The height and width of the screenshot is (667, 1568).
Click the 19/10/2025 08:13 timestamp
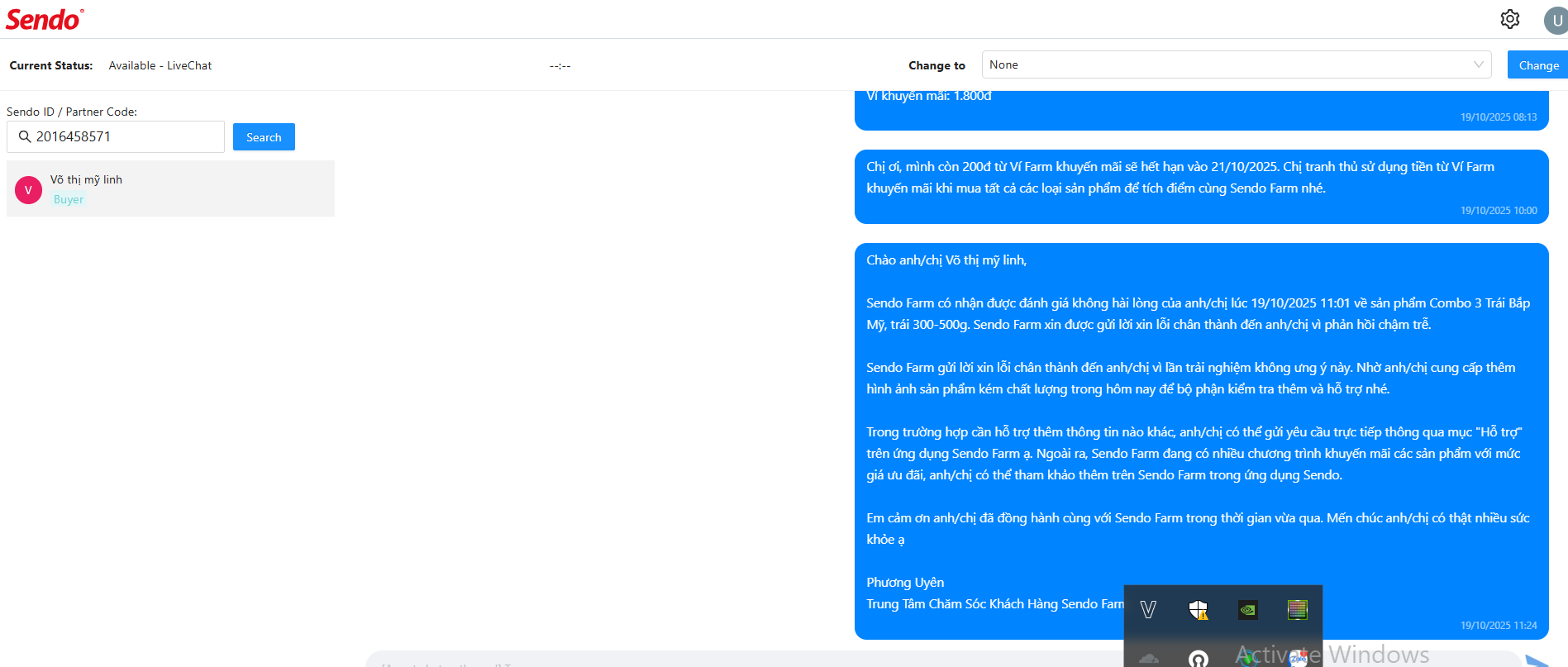coord(1499,117)
